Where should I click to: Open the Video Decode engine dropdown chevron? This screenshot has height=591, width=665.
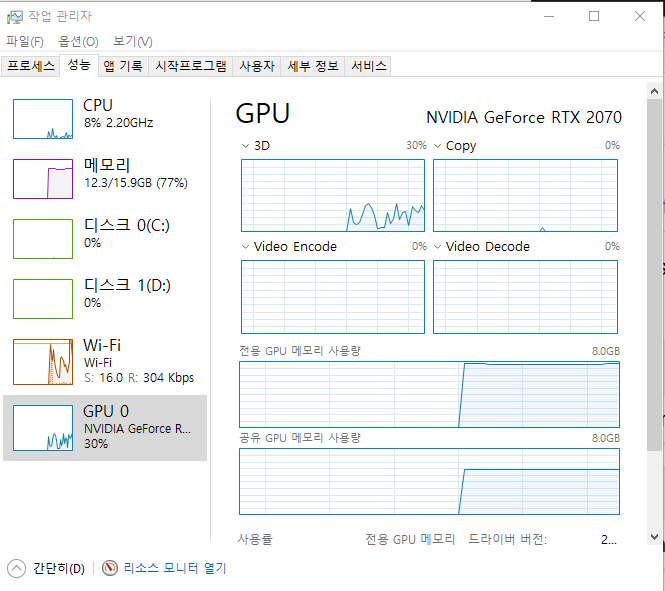tap(437, 247)
